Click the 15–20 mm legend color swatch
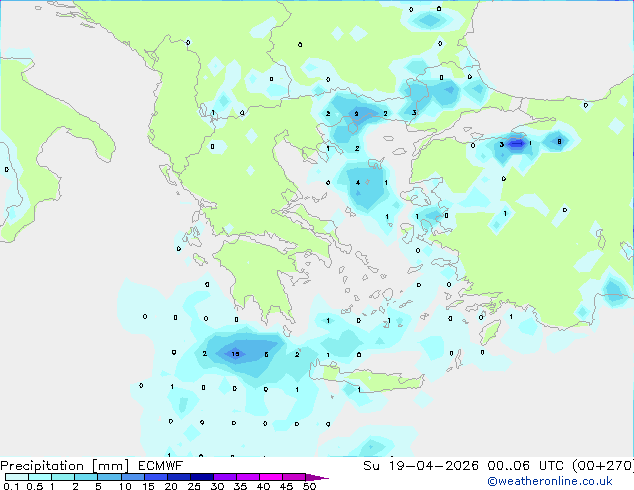This screenshot has width=634, height=490. 155,477
